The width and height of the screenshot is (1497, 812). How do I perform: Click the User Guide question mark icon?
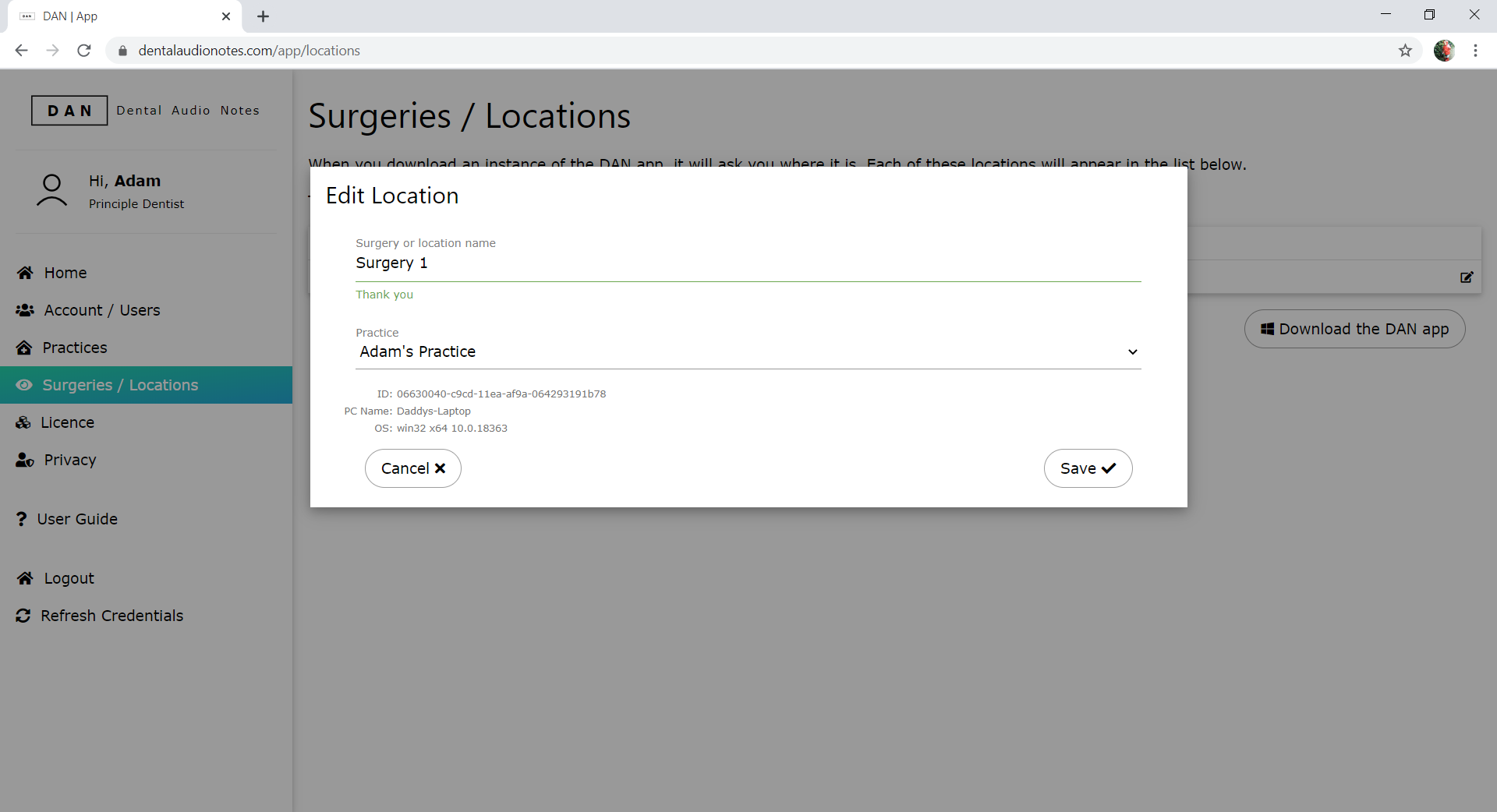pos(21,519)
